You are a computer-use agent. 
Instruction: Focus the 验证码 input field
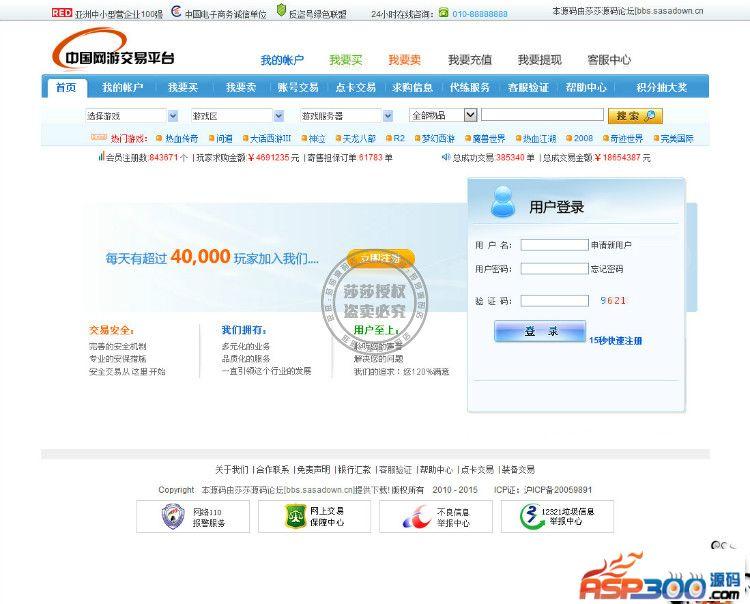(554, 301)
